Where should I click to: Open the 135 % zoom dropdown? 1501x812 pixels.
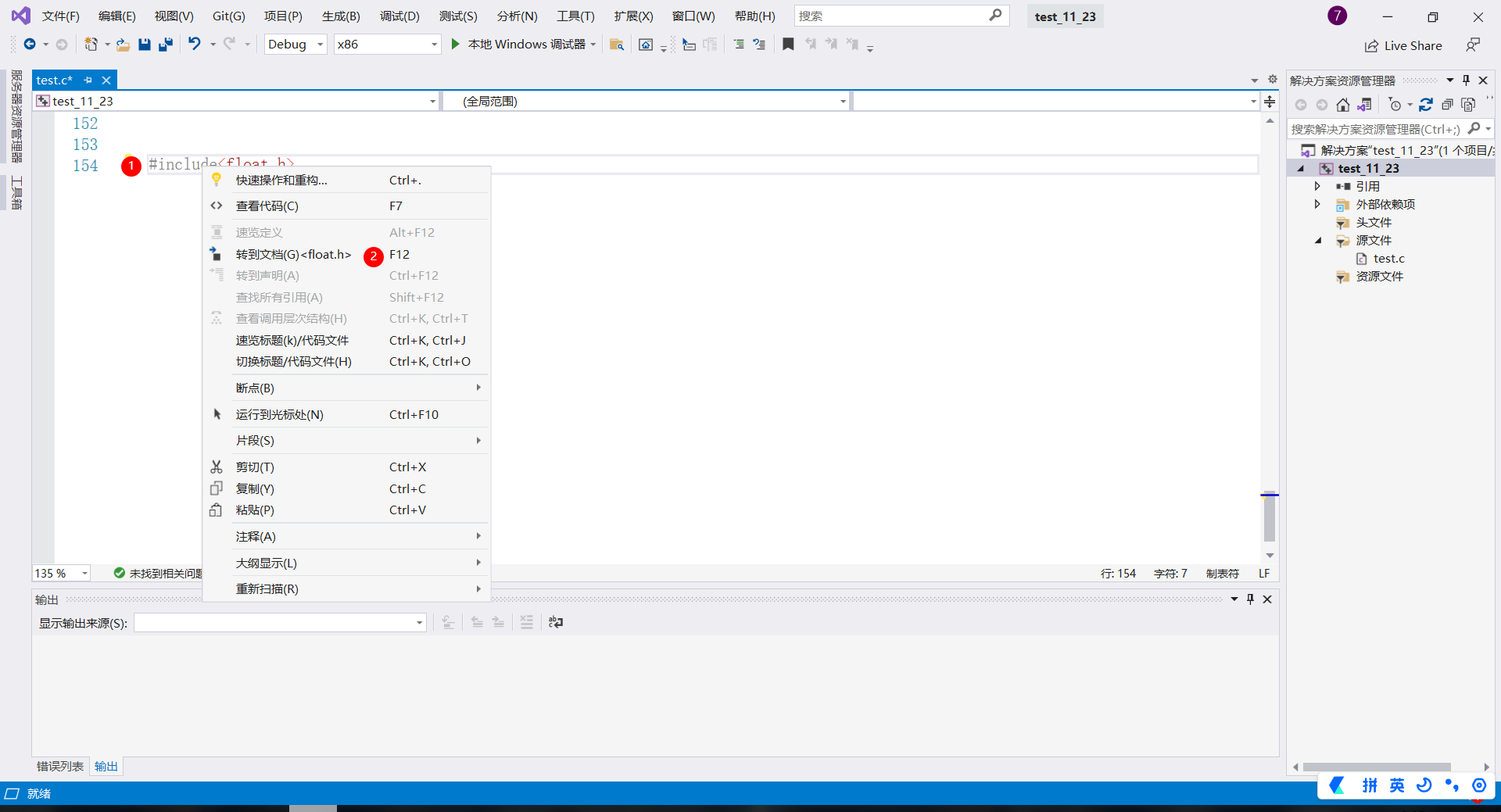coord(61,574)
